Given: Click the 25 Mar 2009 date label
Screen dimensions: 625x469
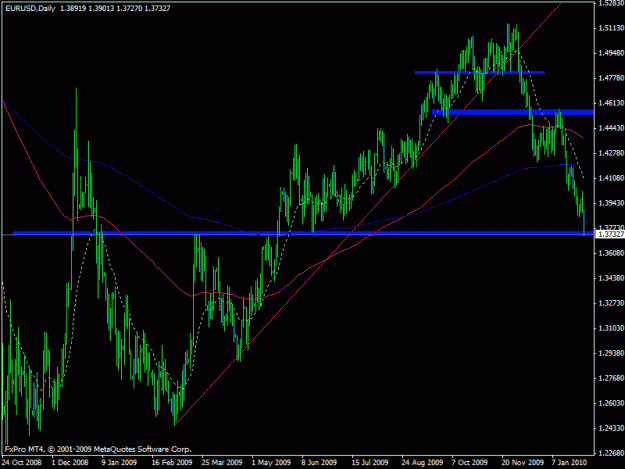Looking at the screenshot, I should 222,463.
